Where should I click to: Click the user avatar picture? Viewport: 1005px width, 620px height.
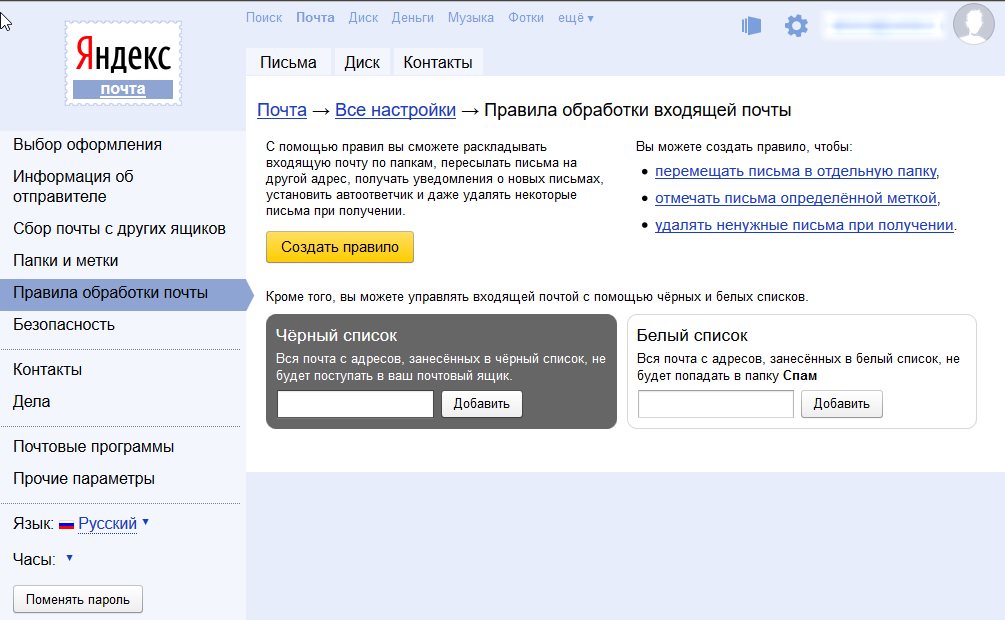[x=973, y=24]
